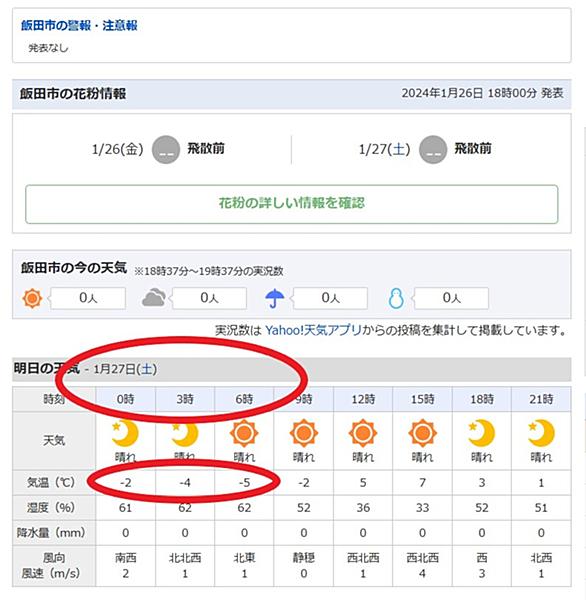This screenshot has height=600, width=586.
Task: Select the rainy report umbrella icon
Action: 275,298
